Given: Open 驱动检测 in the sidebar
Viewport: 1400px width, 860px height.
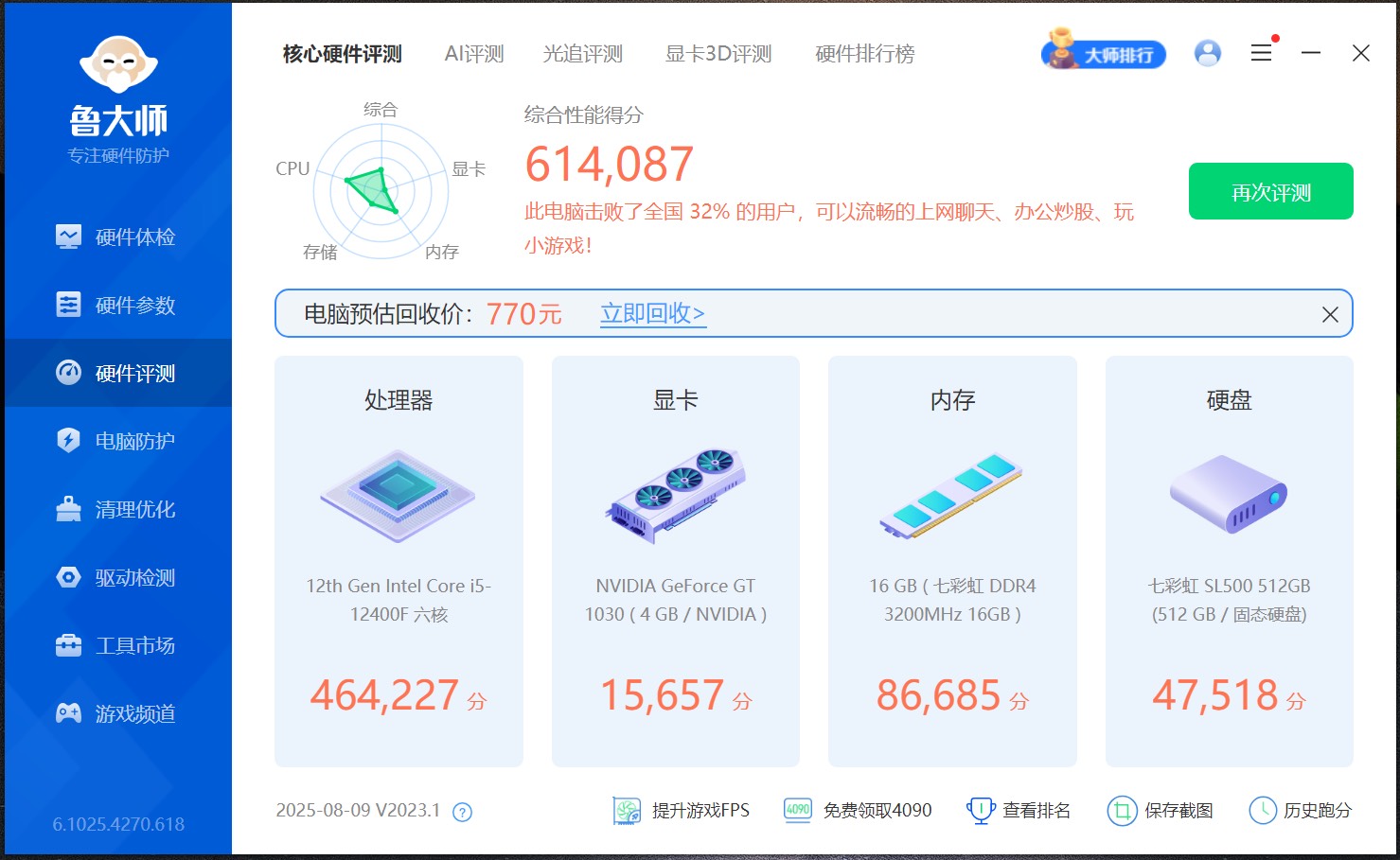Looking at the screenshot, I should pos(118,577).
